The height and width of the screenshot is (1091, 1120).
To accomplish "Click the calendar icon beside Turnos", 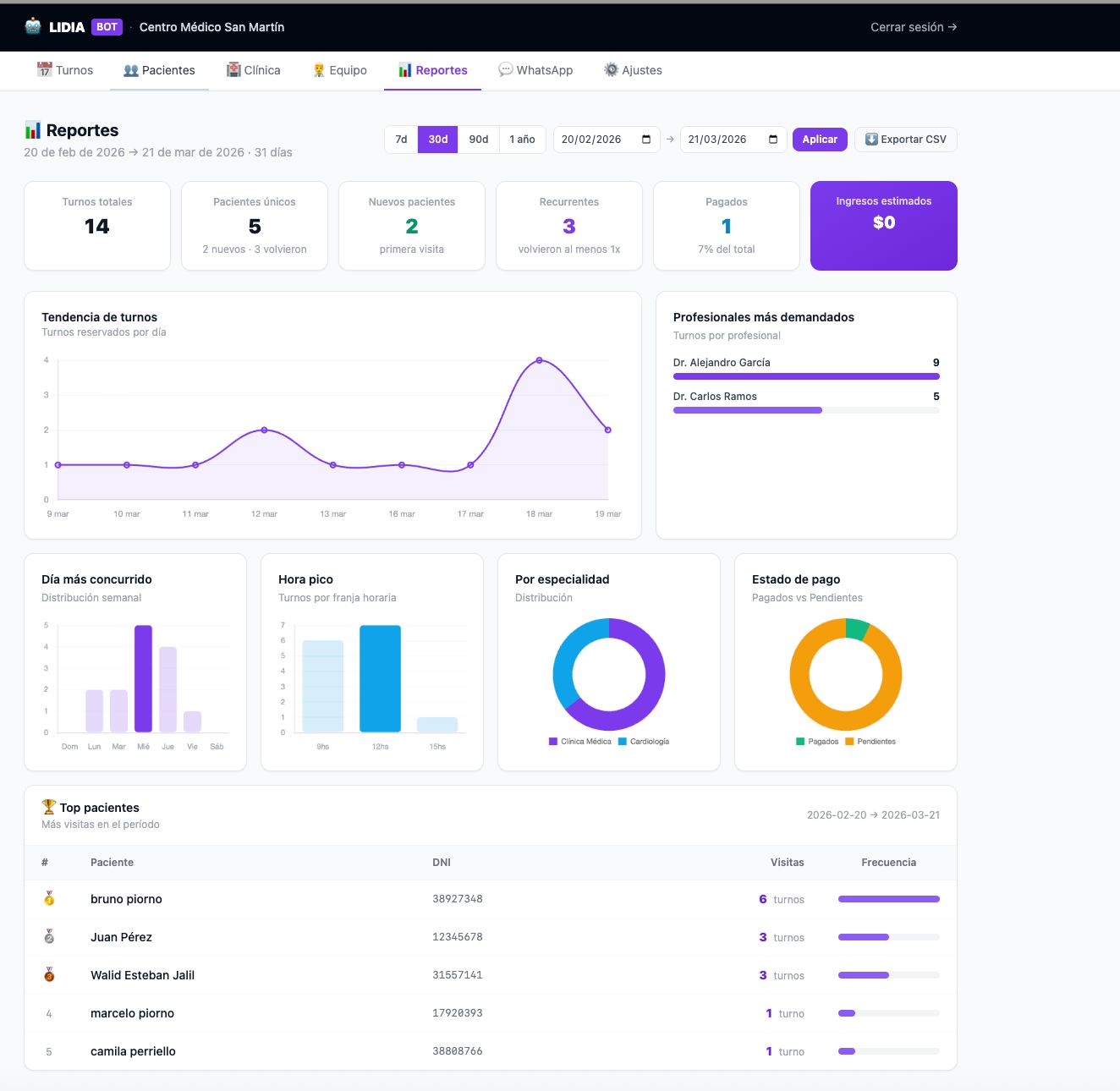I will 45,70.
